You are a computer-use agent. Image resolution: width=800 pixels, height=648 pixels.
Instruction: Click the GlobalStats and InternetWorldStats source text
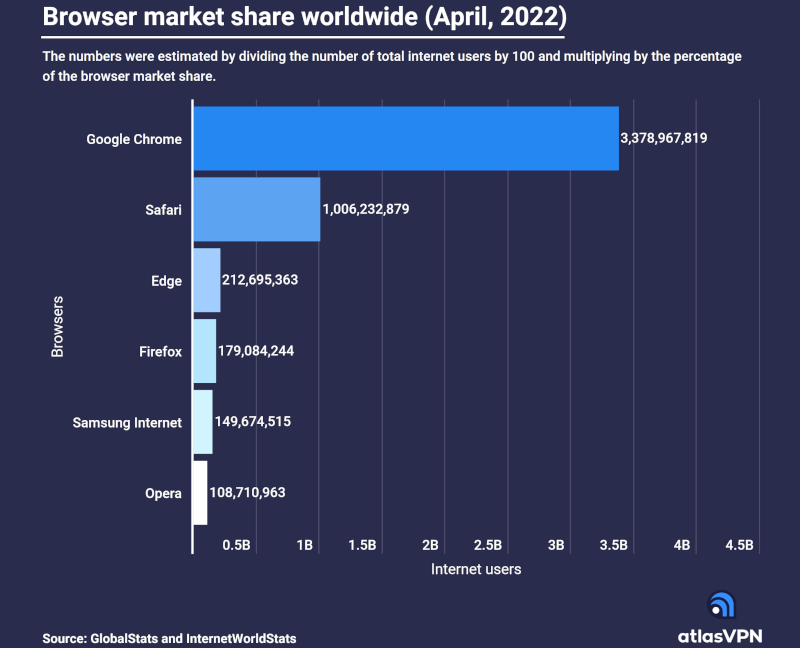pos(169,637)
